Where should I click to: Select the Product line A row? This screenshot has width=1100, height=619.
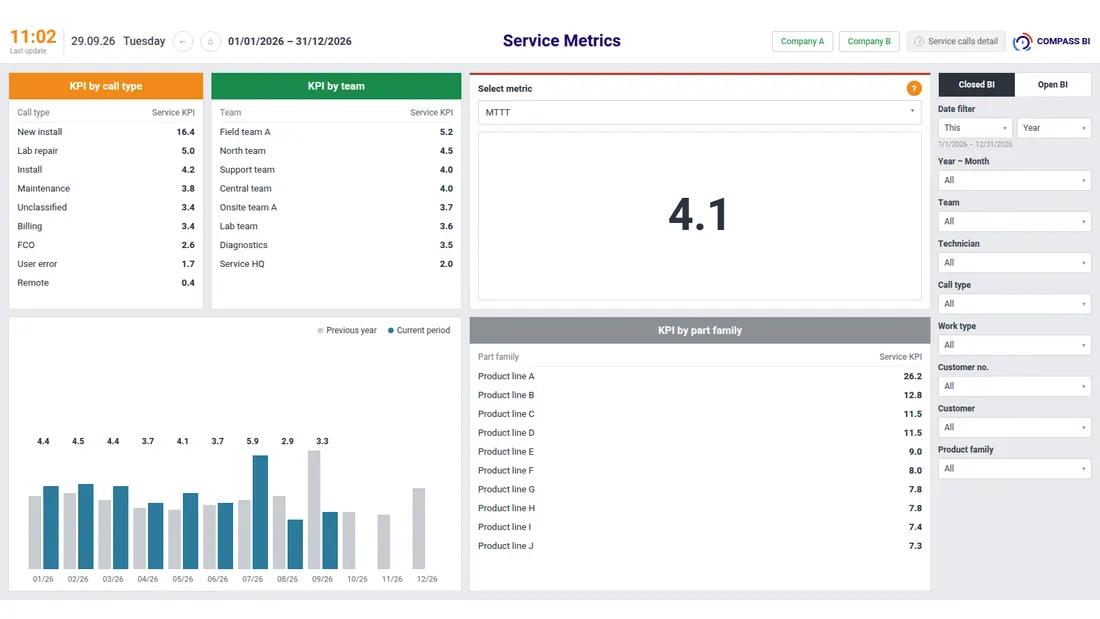pos(699,376)
